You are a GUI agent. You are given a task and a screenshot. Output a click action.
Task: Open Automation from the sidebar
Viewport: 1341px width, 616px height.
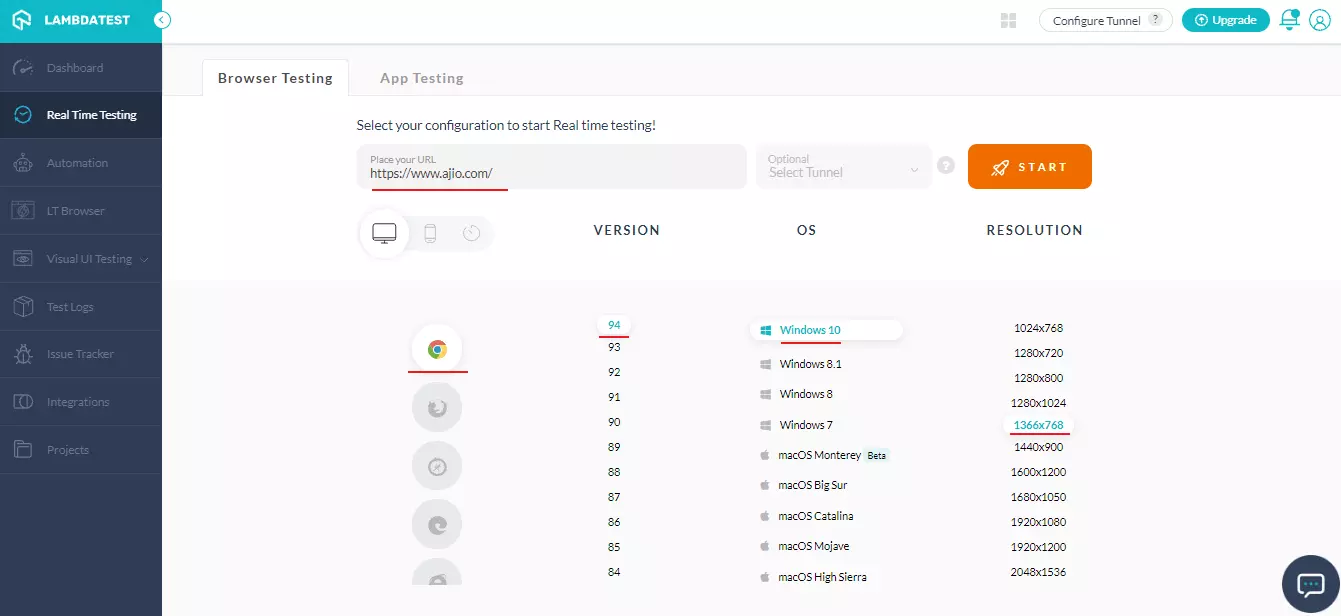[77, 163]
